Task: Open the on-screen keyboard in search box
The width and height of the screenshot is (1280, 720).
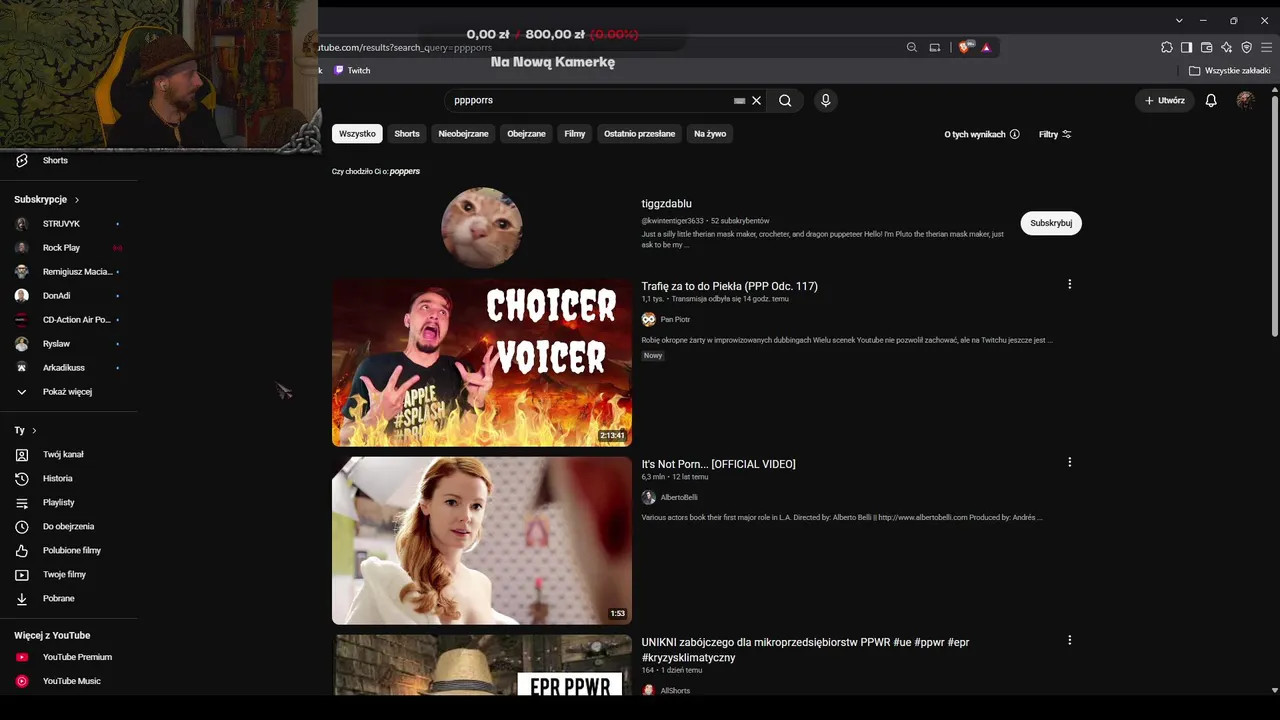Action: pyautogui.click(x=739, y=101)
